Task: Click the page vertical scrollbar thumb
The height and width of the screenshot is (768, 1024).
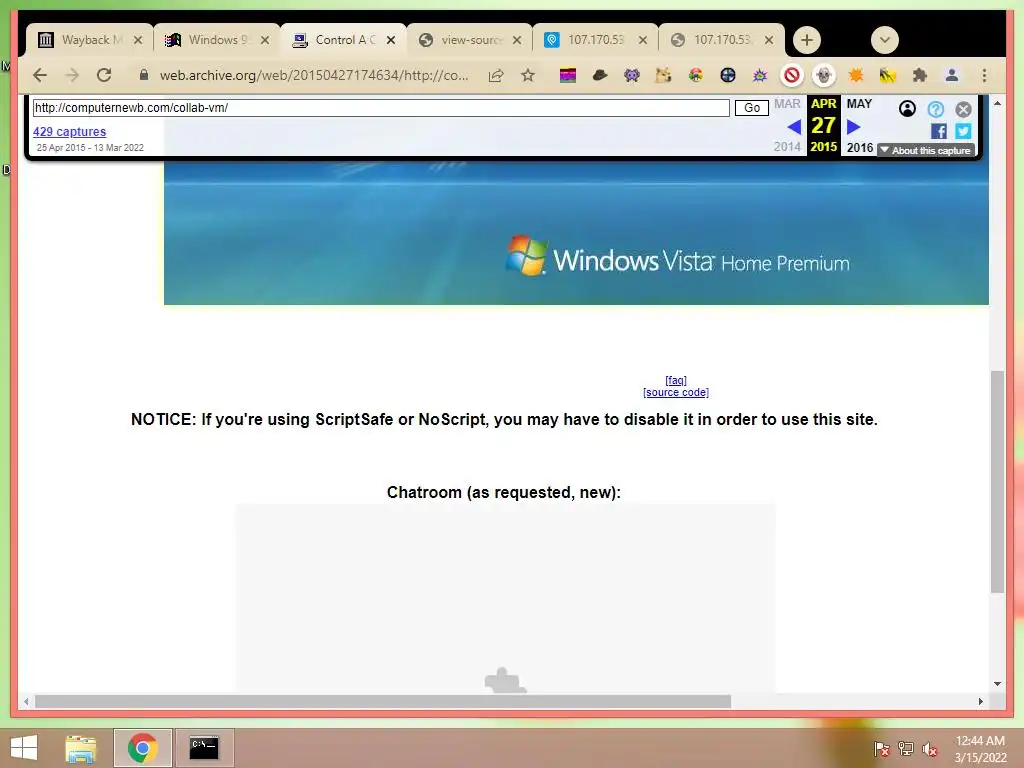Action: click(x=997, y=481)
